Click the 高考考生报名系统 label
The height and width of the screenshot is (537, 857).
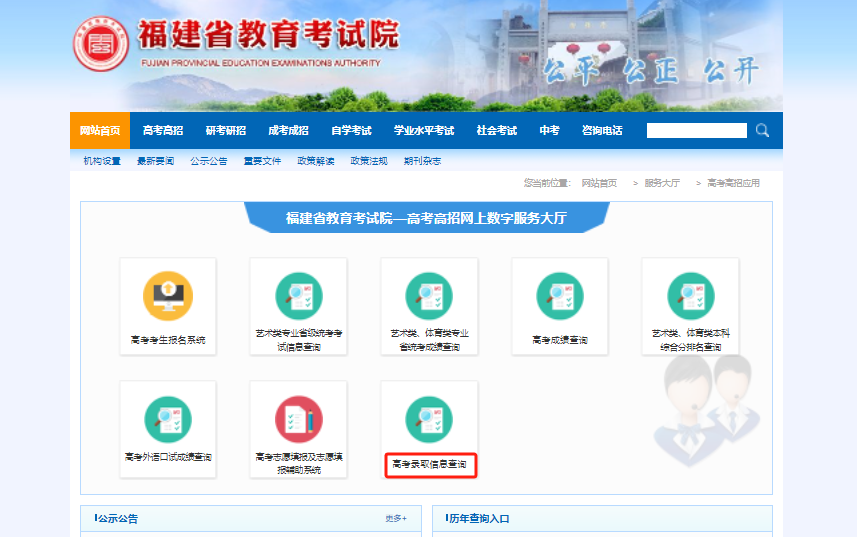168,340
